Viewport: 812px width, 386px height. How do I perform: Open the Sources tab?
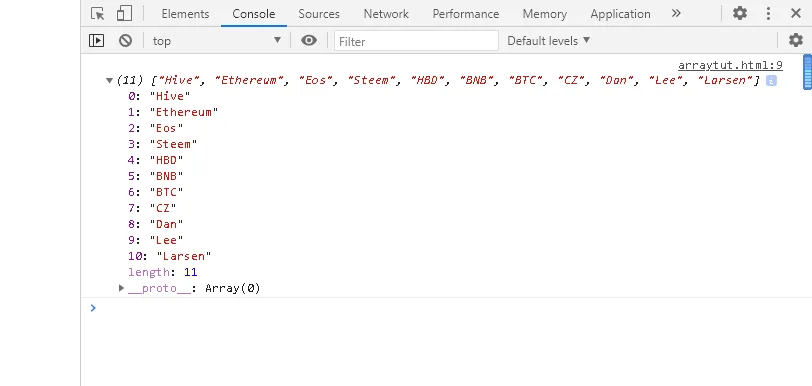[x=319, y=14]
